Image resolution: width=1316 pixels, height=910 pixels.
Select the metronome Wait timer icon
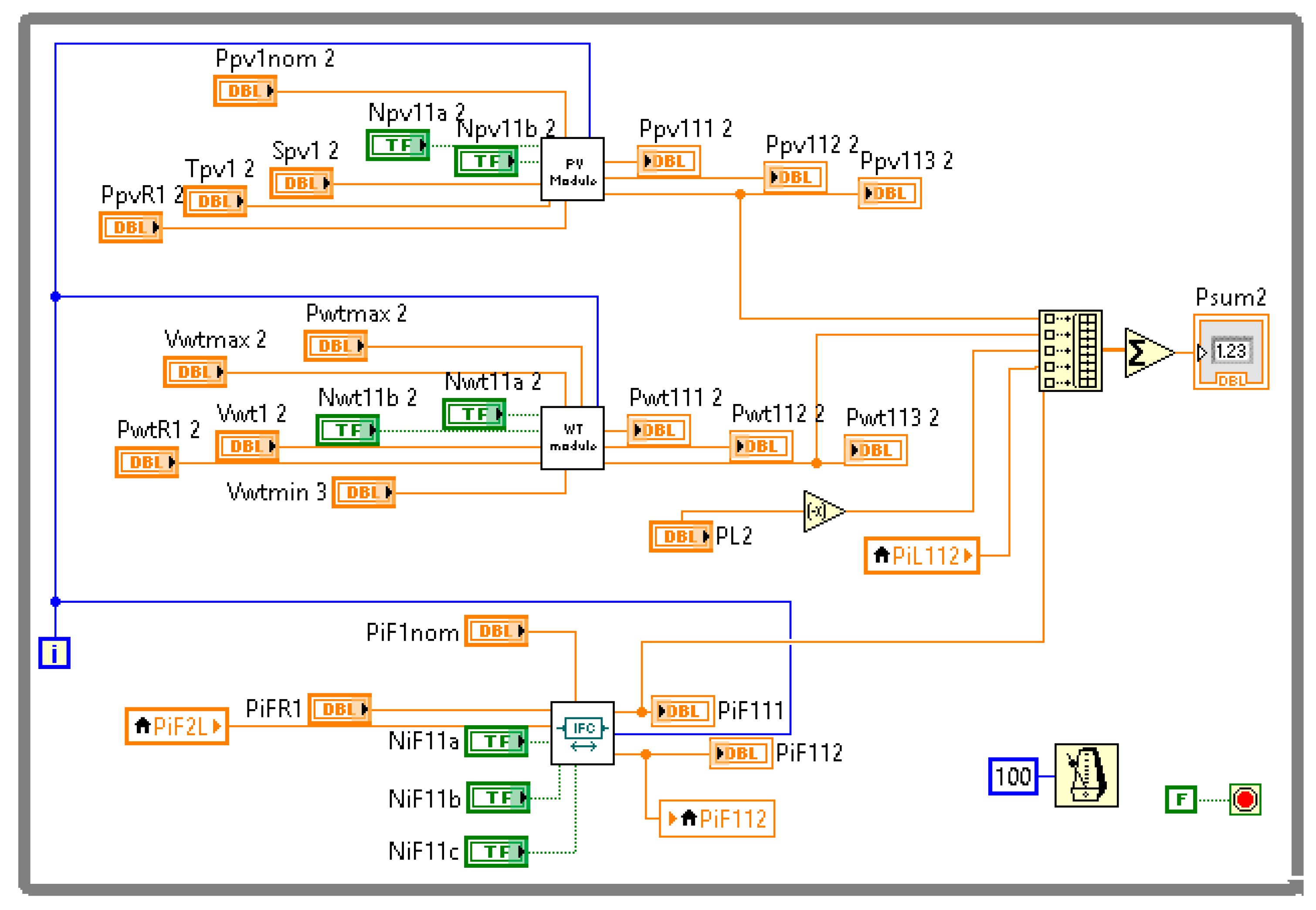click(1086, 775)
